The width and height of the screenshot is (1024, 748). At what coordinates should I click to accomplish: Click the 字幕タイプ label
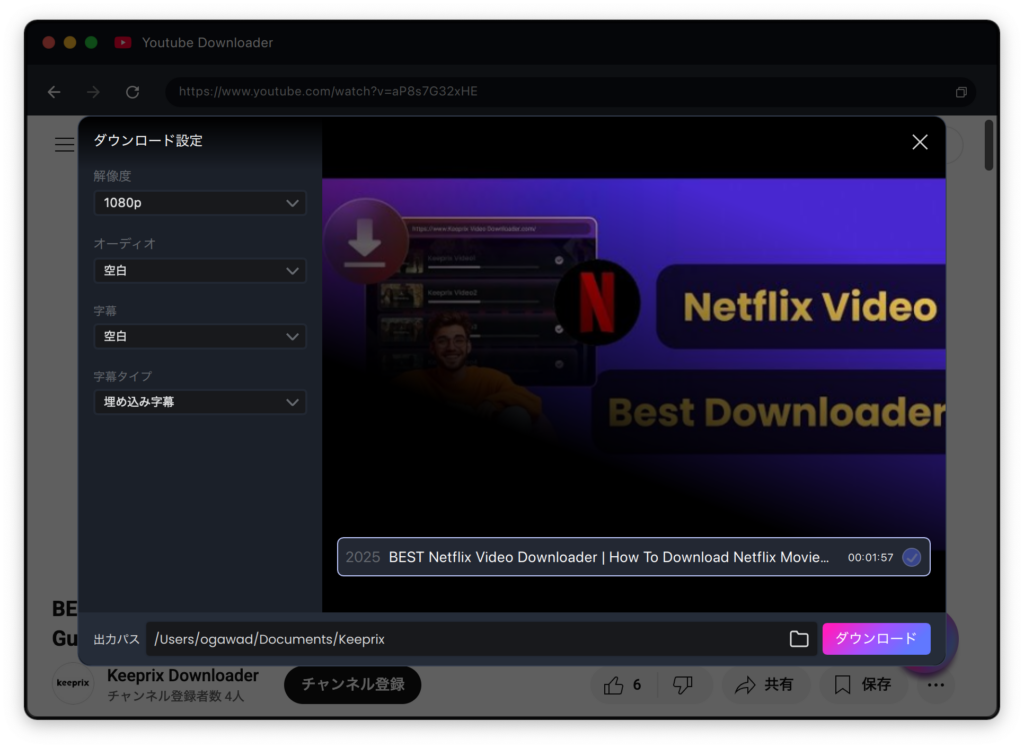123,376
